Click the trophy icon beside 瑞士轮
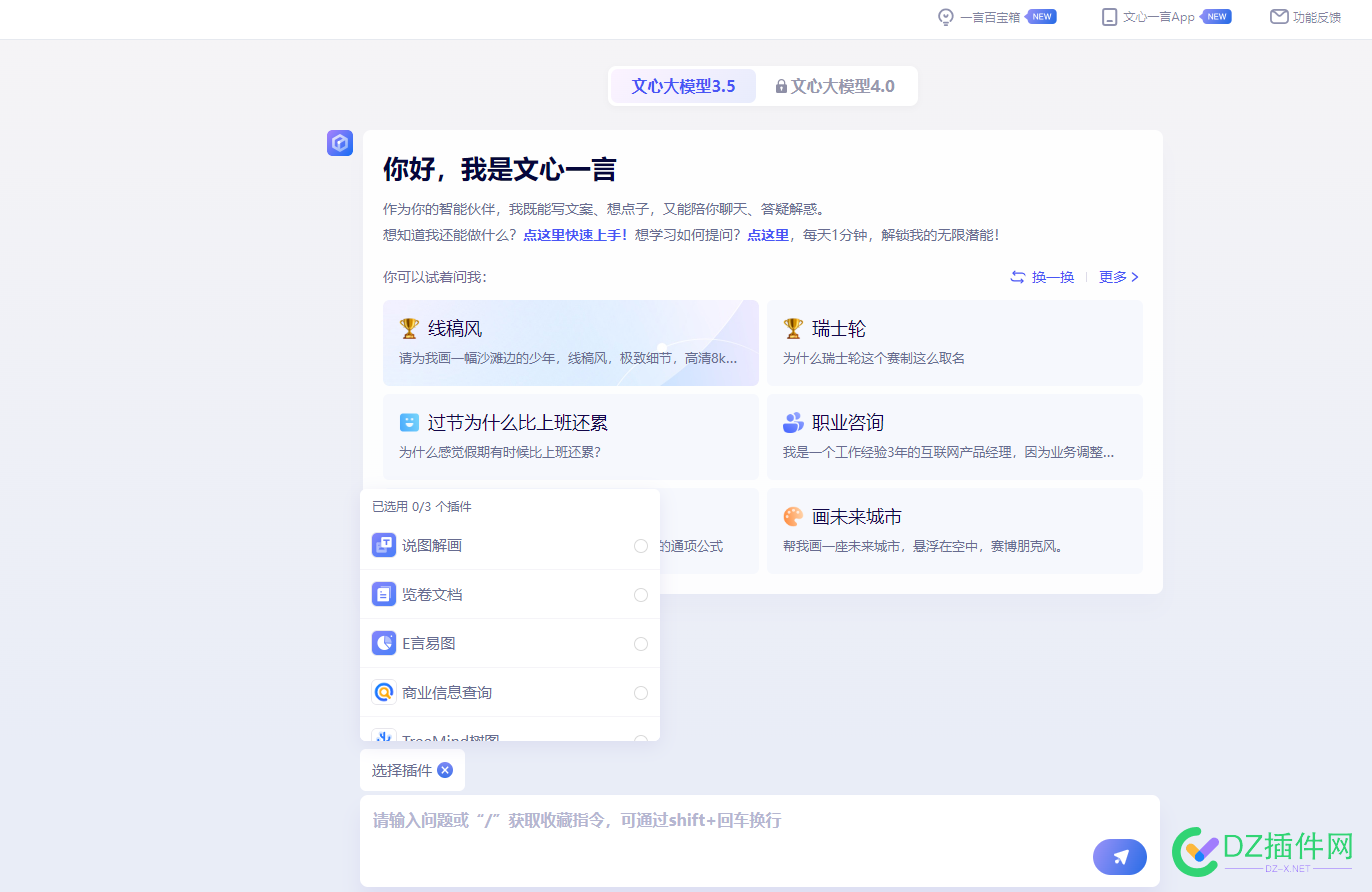 click(x=793, y=328)
